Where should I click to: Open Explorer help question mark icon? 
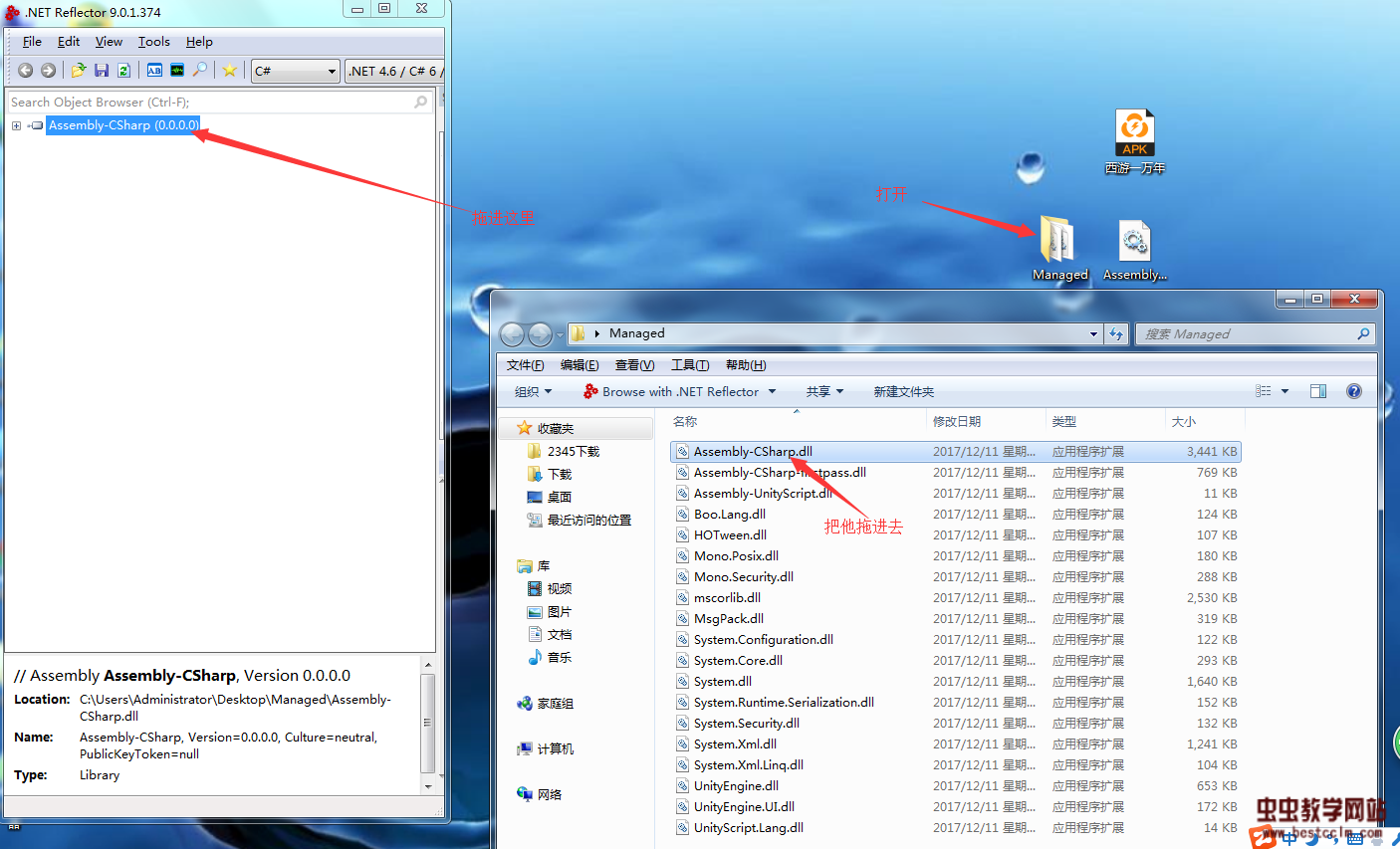1354,391
